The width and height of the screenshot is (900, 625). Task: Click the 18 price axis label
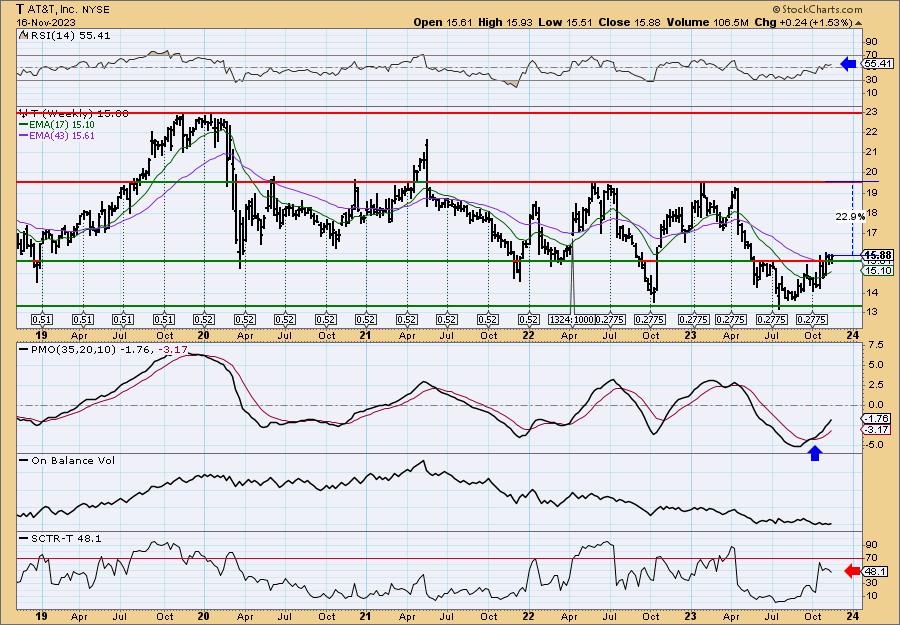click(871, 212)
